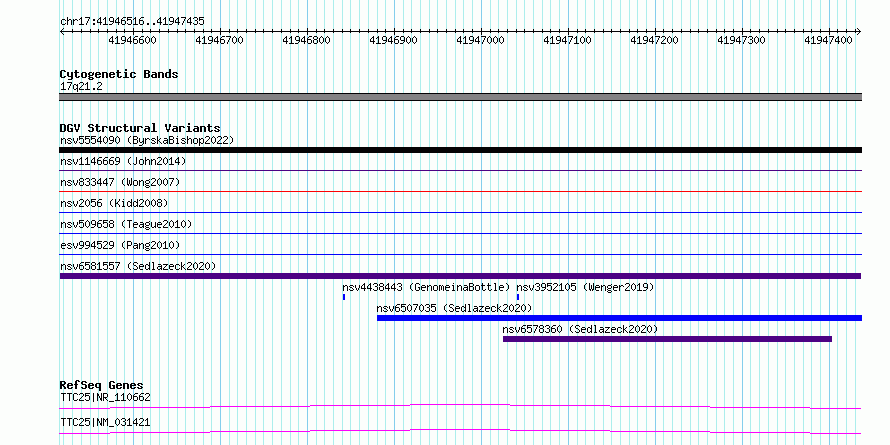
Task: Open variant nsv5554090 (ByrskaBishop2022) label
Action: (147, 140)
